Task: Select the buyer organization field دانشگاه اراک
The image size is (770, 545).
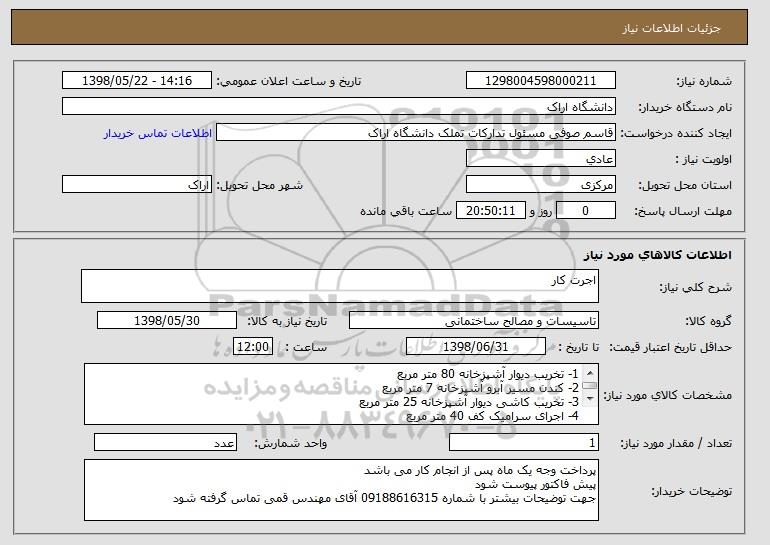Action: pos(339,107)
